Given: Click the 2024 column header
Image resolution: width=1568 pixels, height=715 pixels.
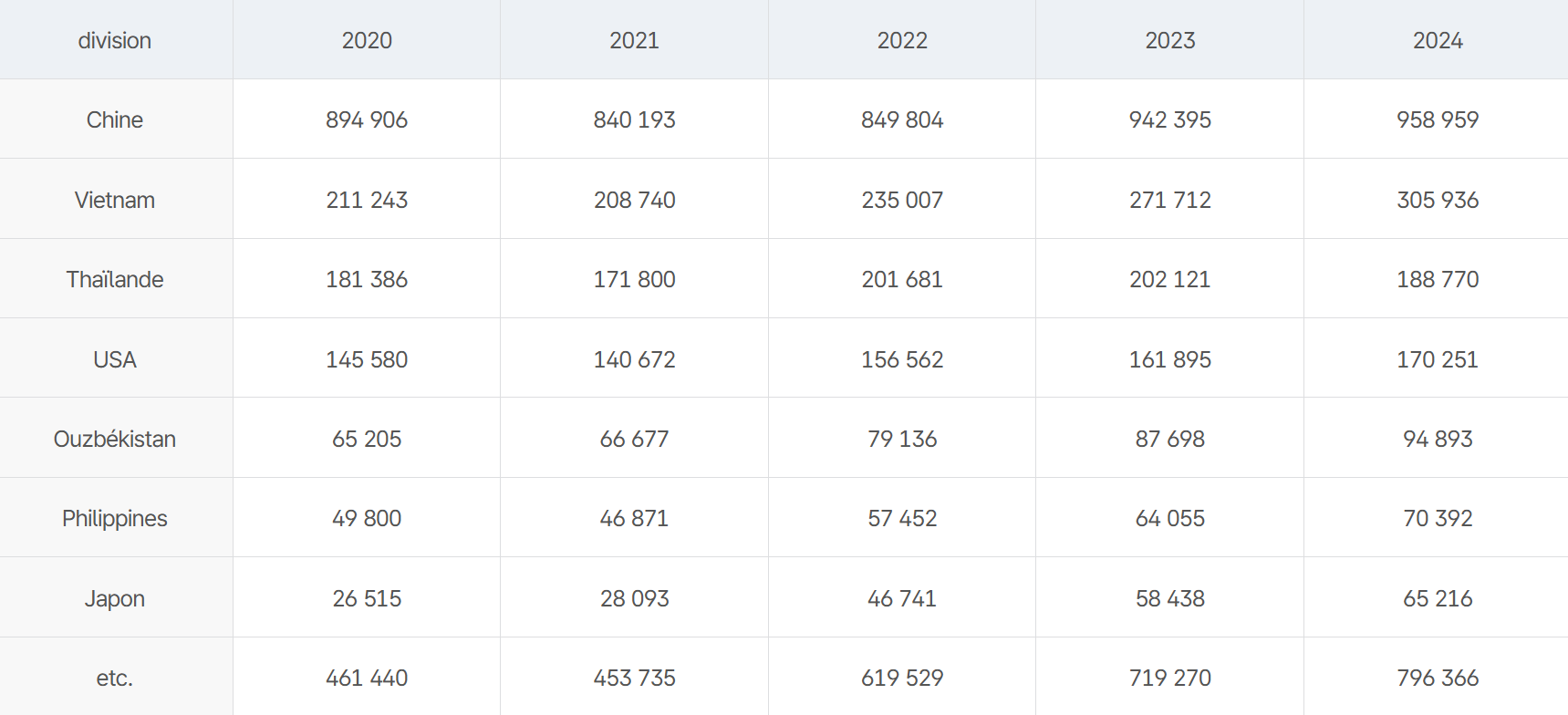Looking at the screenshot, I should click(x=1438, y=40).
